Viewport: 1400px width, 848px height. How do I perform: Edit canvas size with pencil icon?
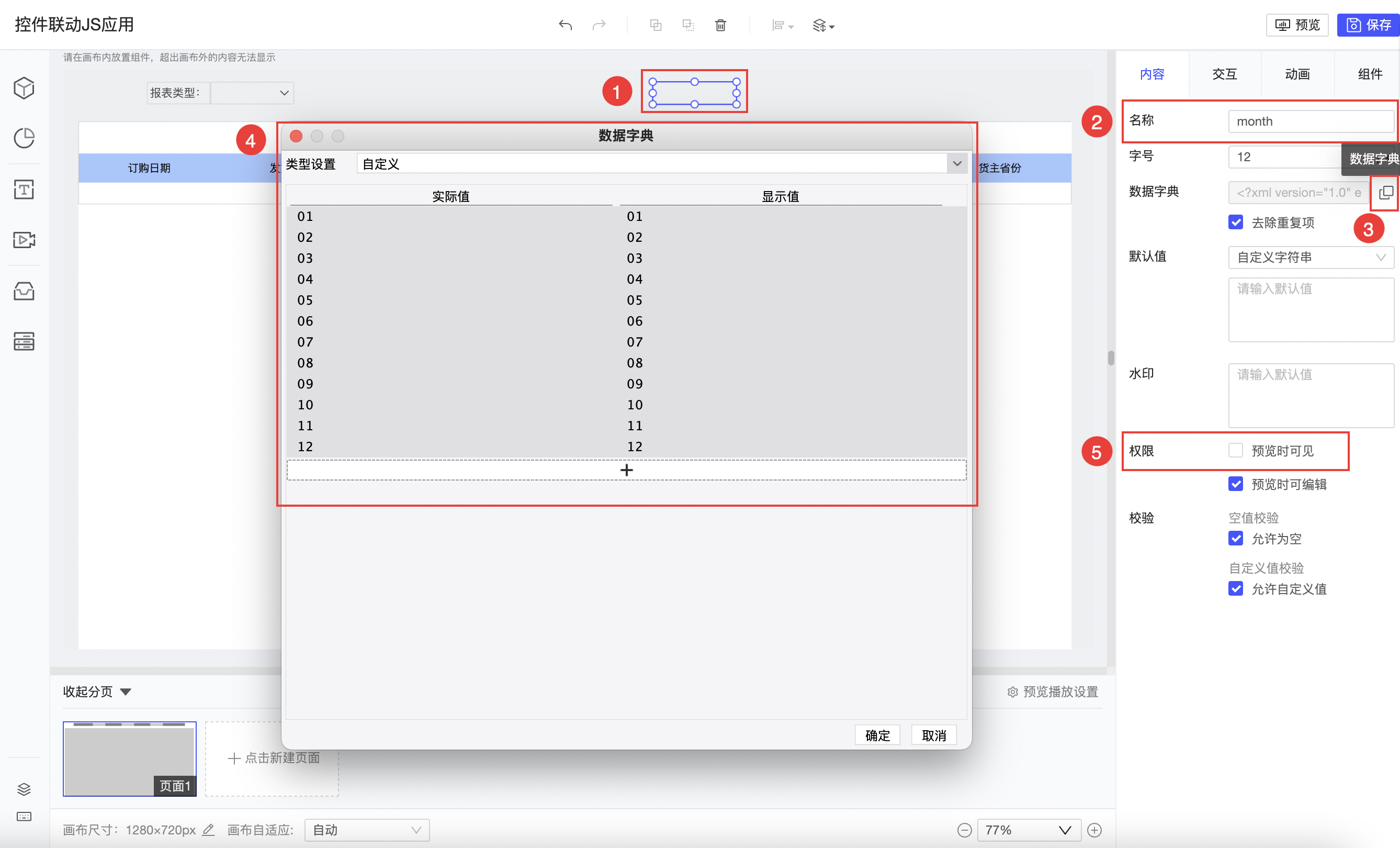click(x=209, y=830)
